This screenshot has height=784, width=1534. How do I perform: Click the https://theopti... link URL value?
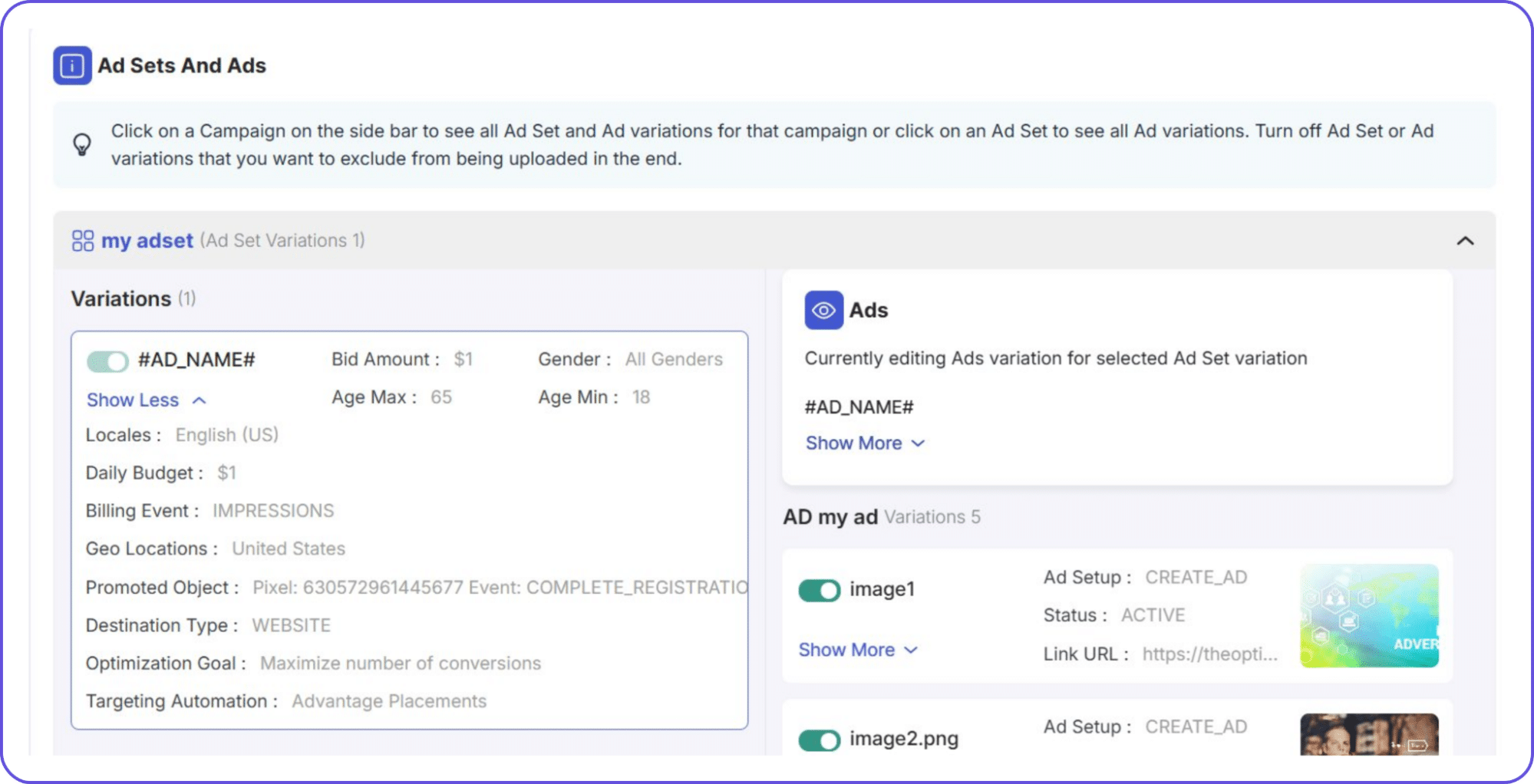[1210, 654]
